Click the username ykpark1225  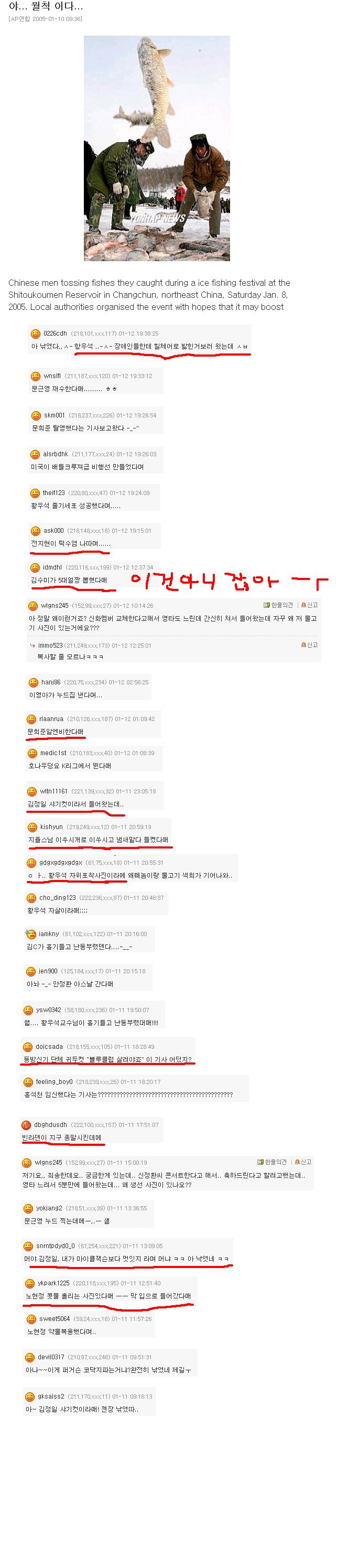pyautogui.click(x=53, y=1283)
